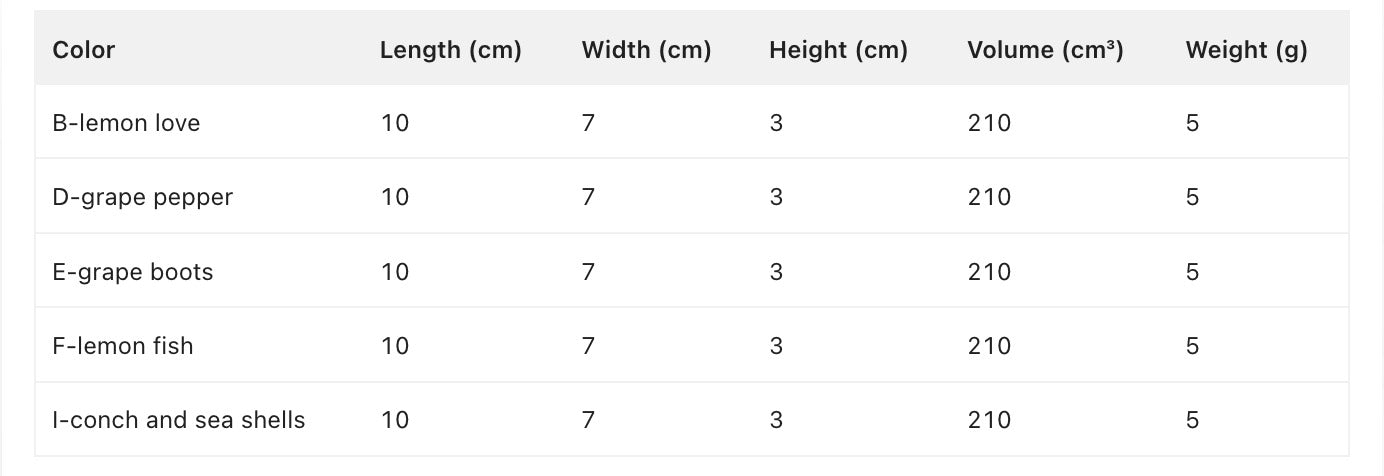Click the Width (cm) header
The height and width of the screenshot is (476, 1384).
(646, 50)
